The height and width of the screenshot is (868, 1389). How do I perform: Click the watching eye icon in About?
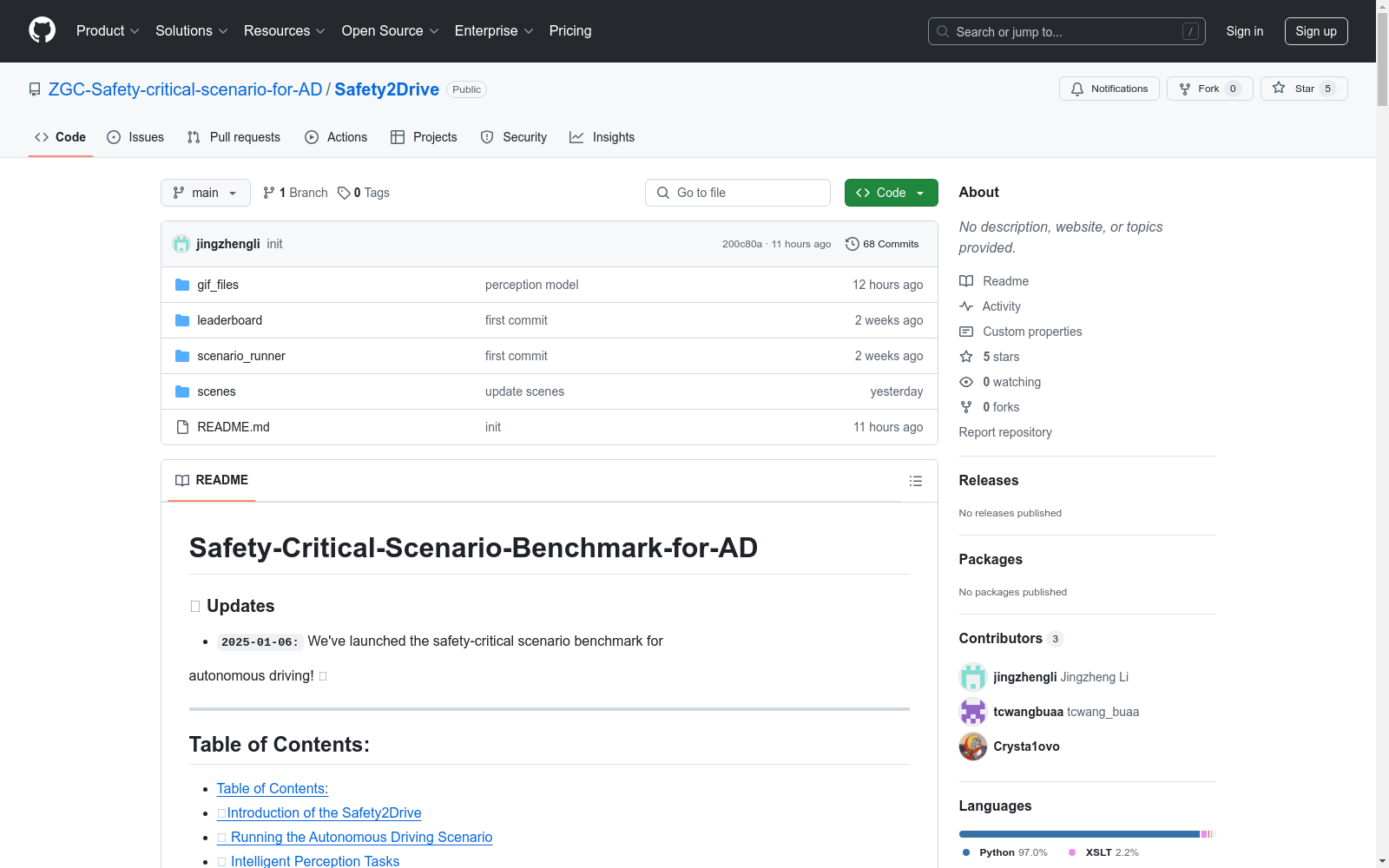point(966,382)
